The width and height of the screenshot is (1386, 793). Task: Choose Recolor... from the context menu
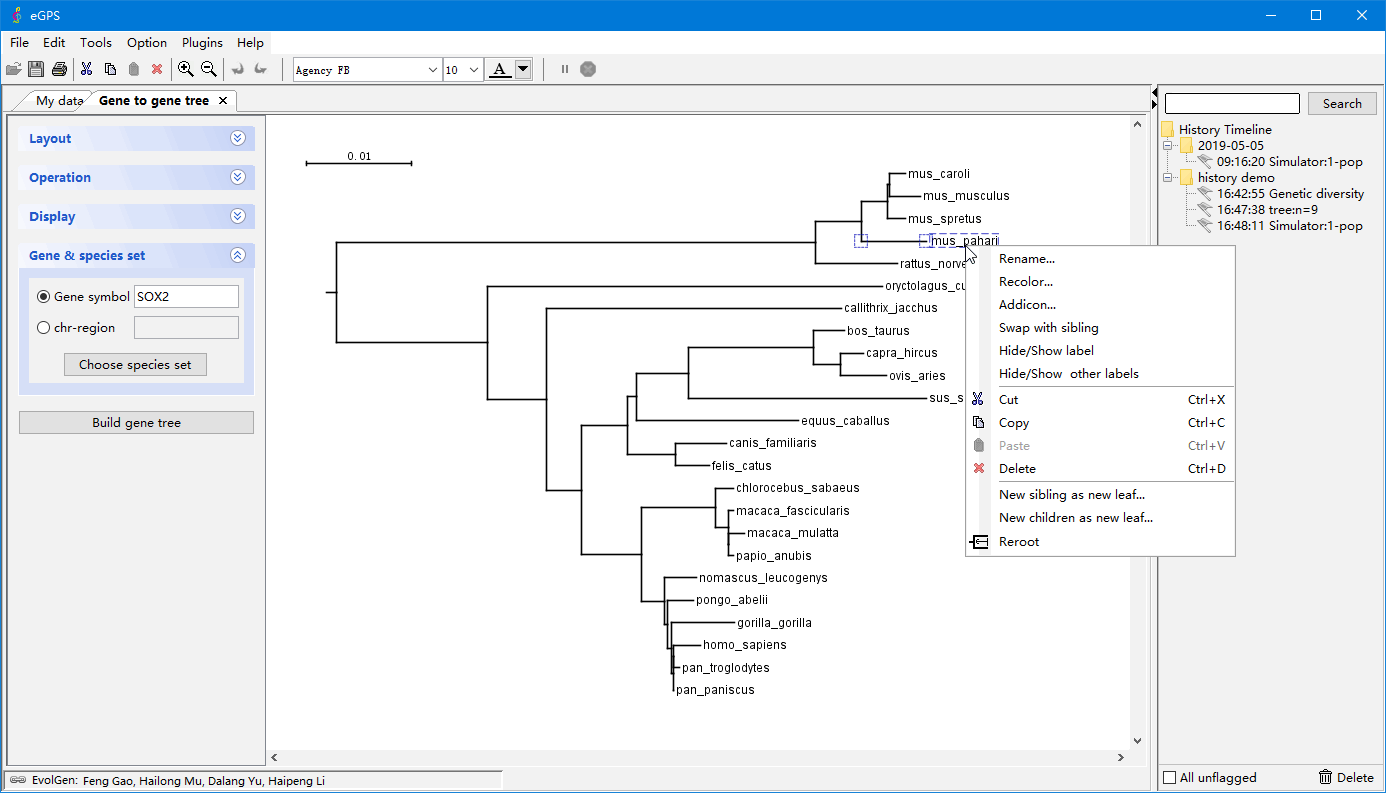tap(1100, 282)
